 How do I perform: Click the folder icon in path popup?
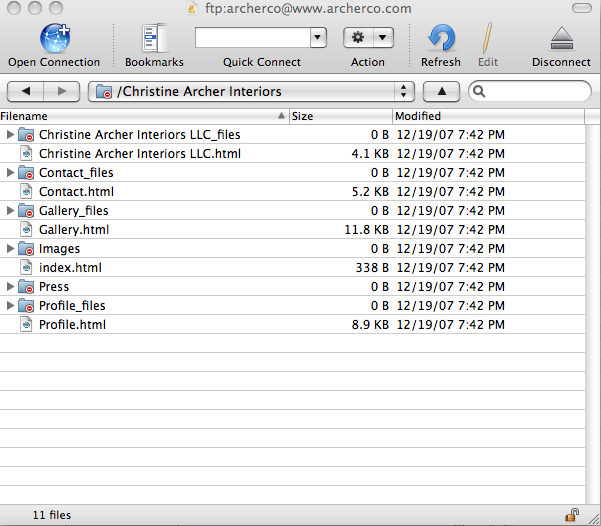point(103,92)
